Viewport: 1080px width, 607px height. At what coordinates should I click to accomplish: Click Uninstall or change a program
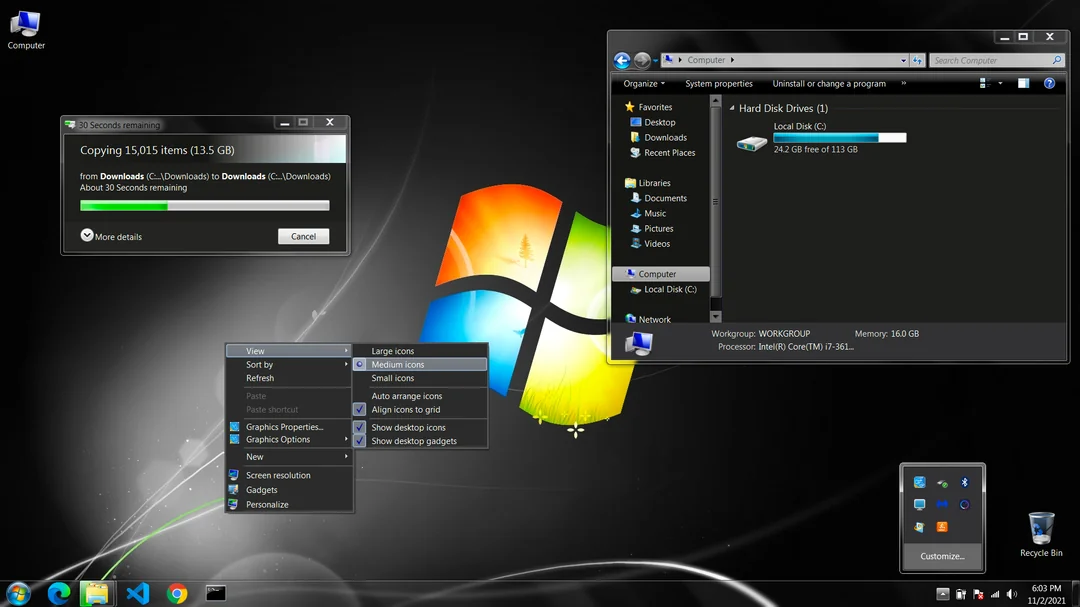(x=829, y=83)
